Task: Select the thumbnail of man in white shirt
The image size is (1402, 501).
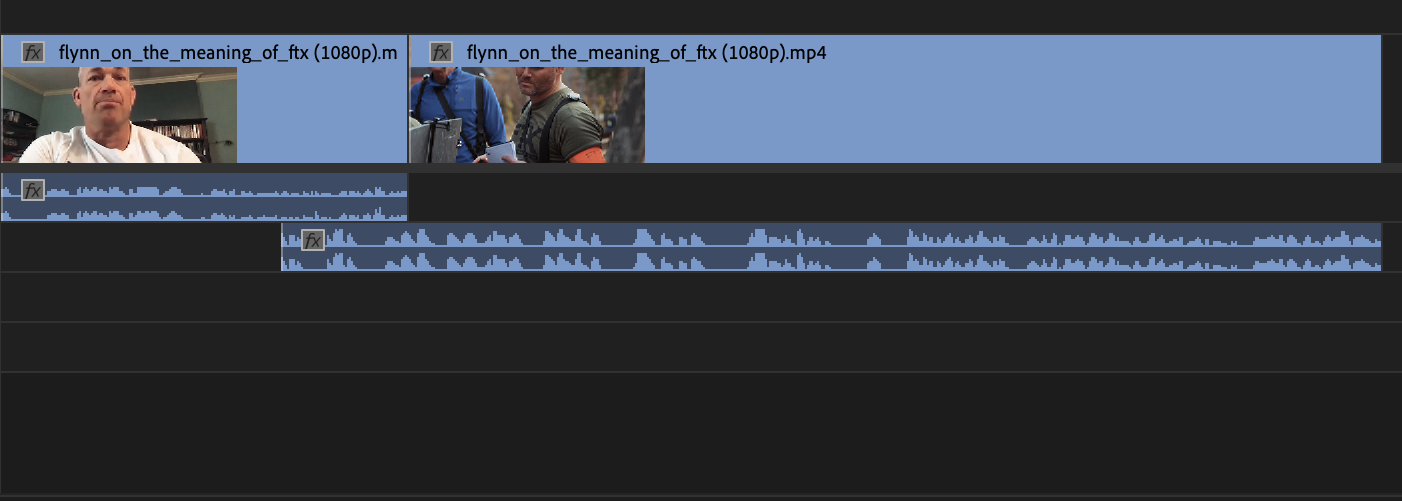Action: tap(119, 115)
